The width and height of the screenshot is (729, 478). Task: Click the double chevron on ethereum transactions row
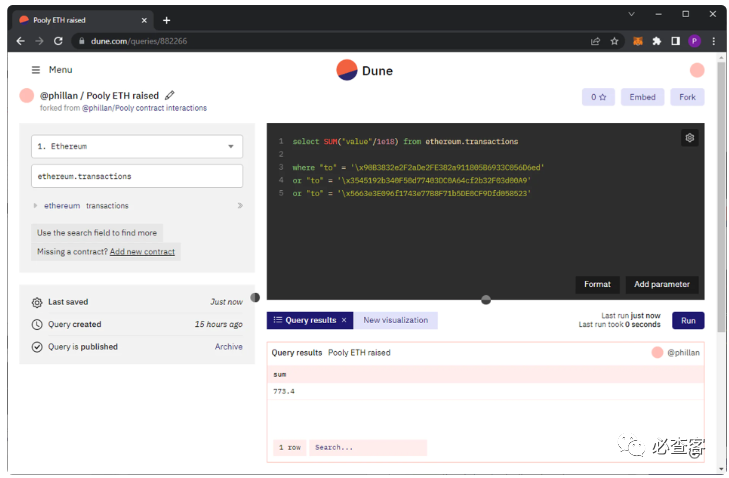tap(240, 206)
